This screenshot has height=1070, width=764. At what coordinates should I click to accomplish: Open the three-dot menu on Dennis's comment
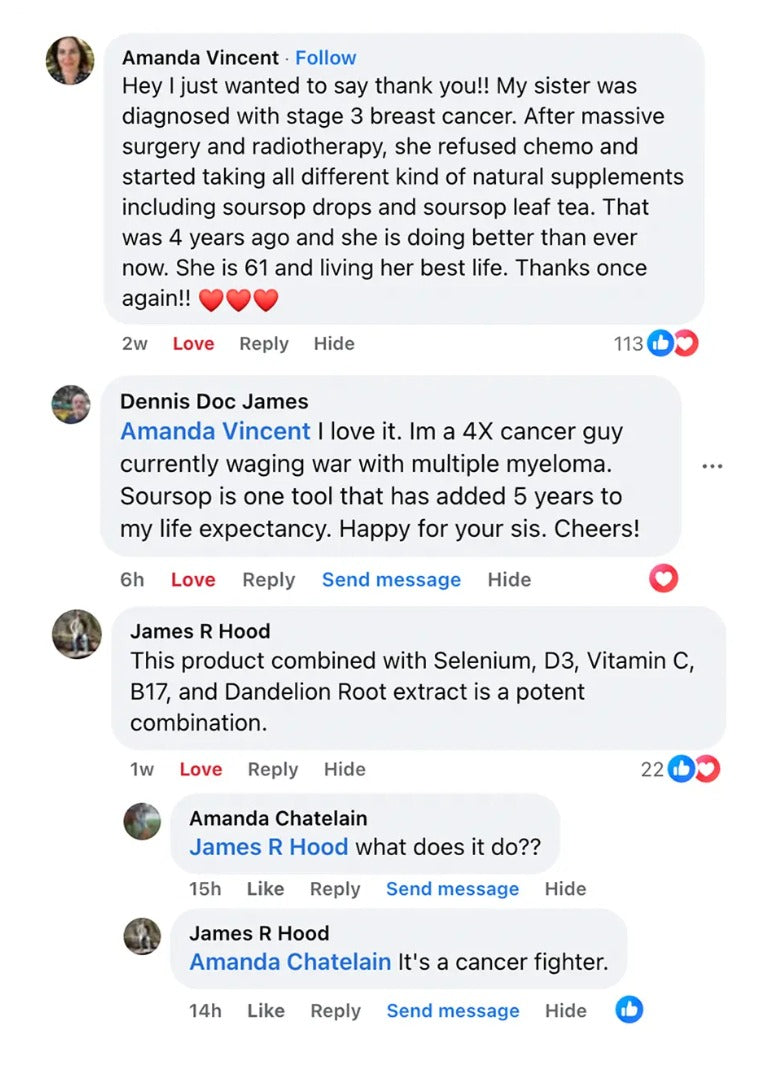coord(712,466)
